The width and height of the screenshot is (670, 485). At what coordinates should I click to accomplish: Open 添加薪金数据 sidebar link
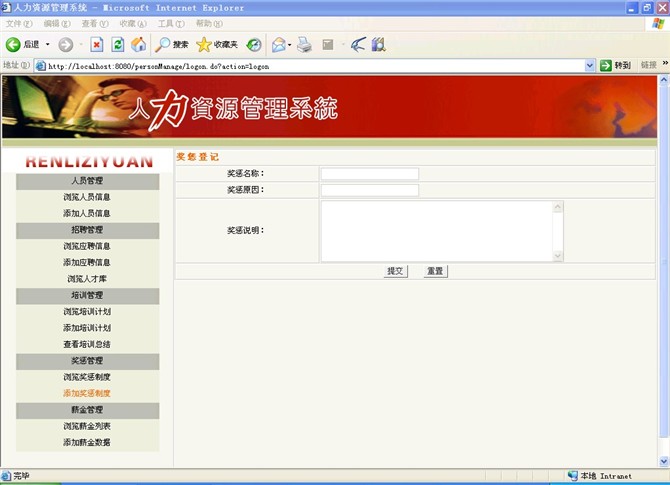87,442
